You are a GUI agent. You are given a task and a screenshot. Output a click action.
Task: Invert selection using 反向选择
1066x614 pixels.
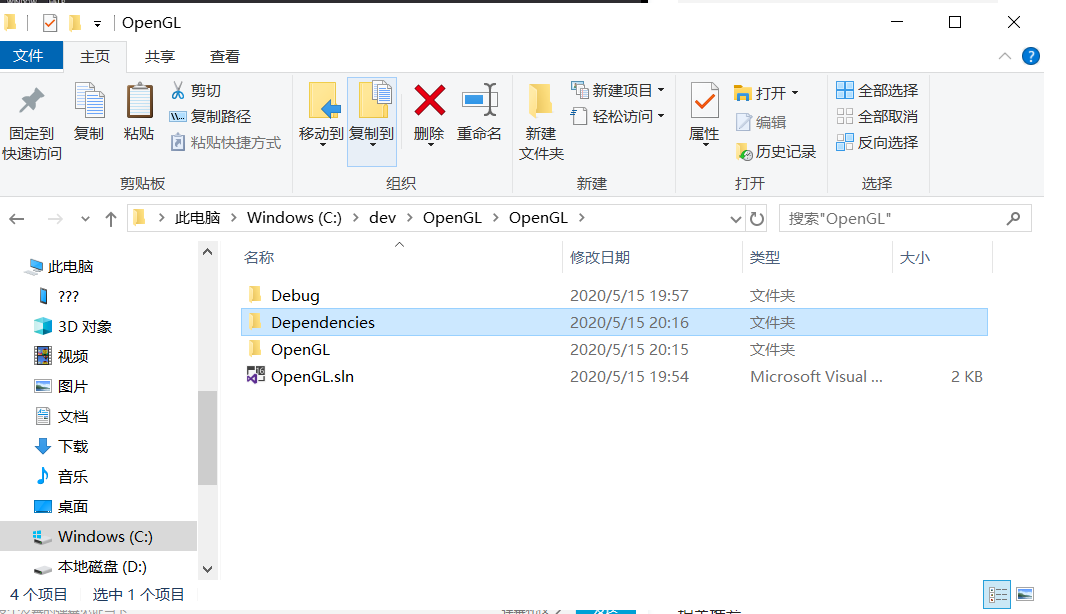pyautogui.click(x=878, y=142)
